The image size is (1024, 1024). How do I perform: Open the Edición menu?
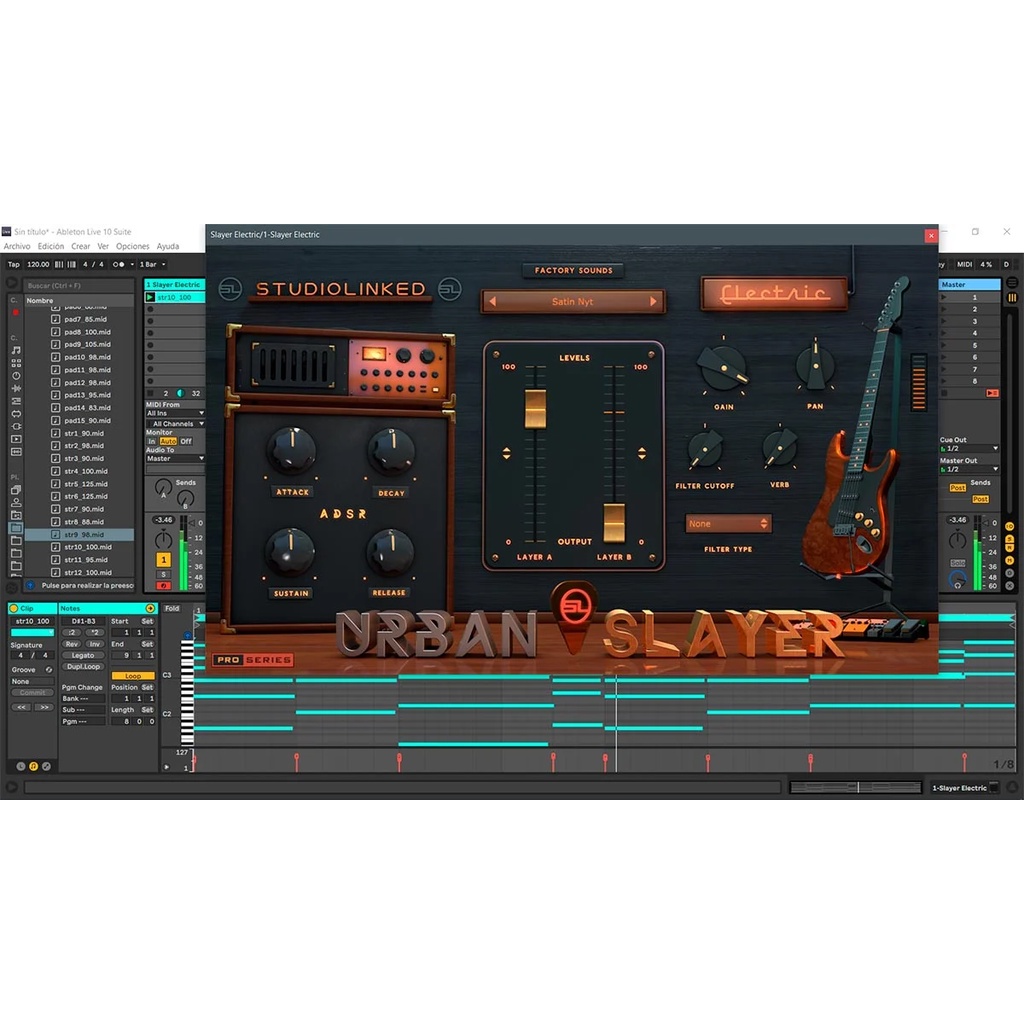[50, 246]
